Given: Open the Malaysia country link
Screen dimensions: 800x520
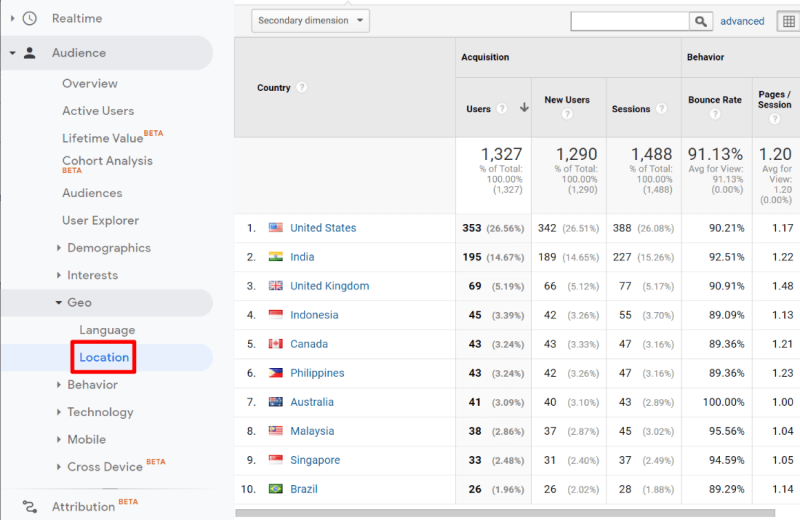Looking at the screenshot, I should point(312,431).
